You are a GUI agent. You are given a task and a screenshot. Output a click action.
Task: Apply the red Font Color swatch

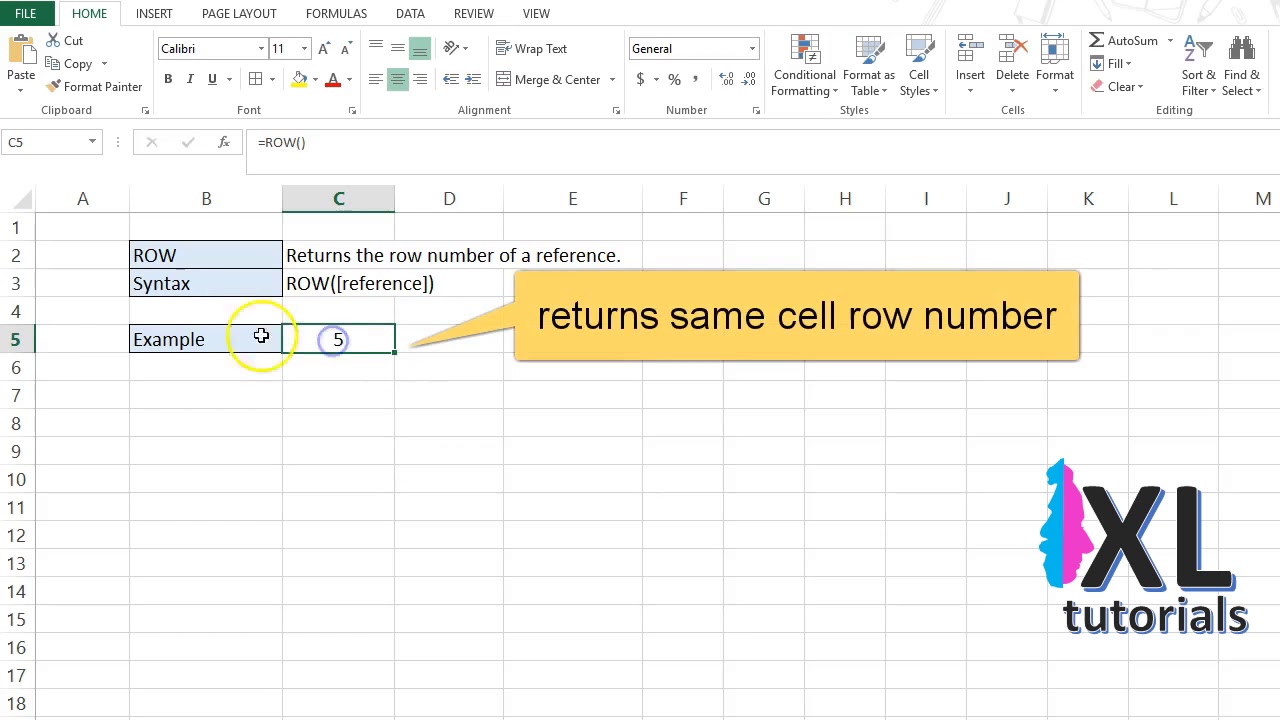[x=333, y=80]
